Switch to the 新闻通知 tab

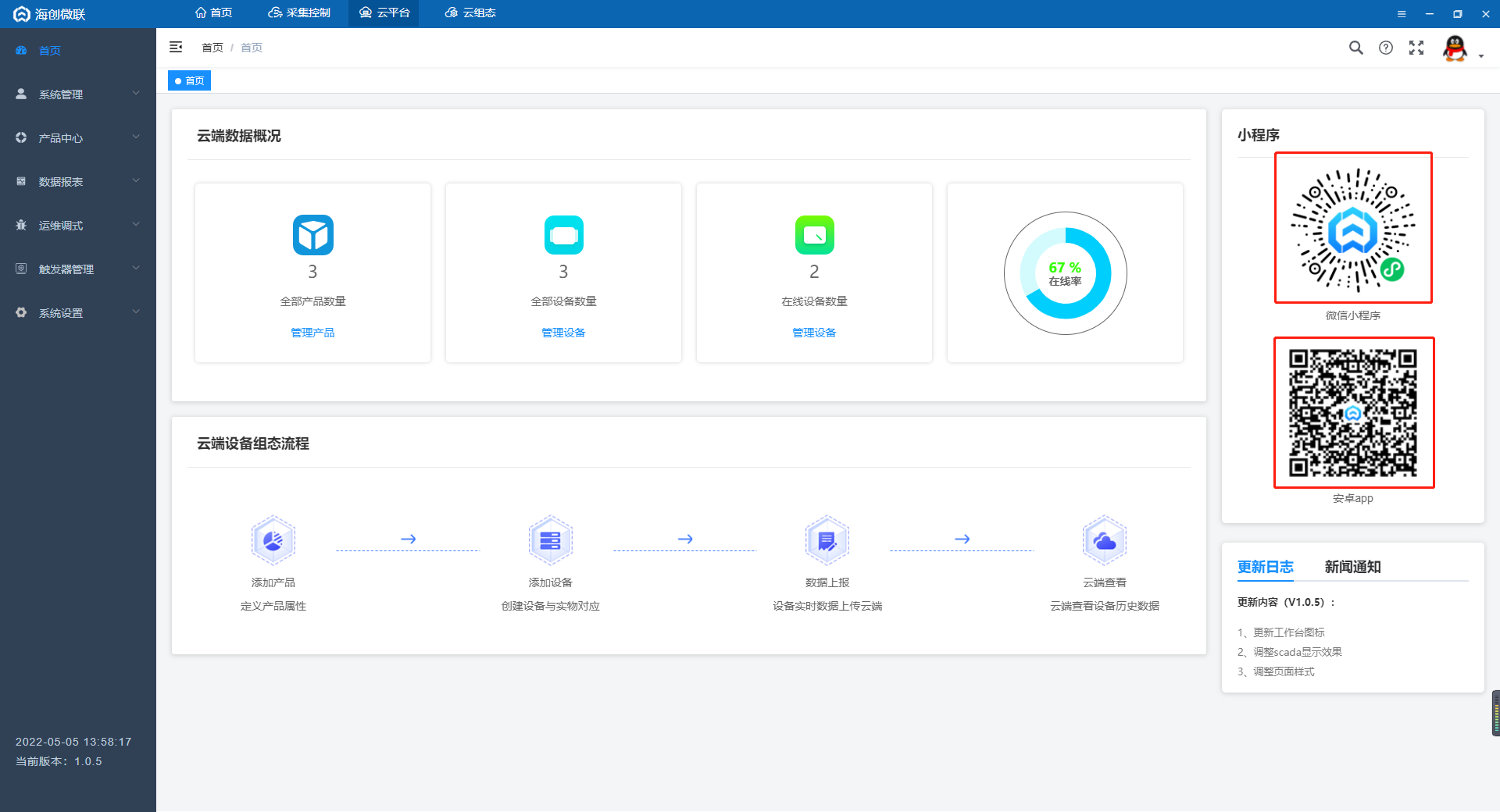pos(1353,567)
